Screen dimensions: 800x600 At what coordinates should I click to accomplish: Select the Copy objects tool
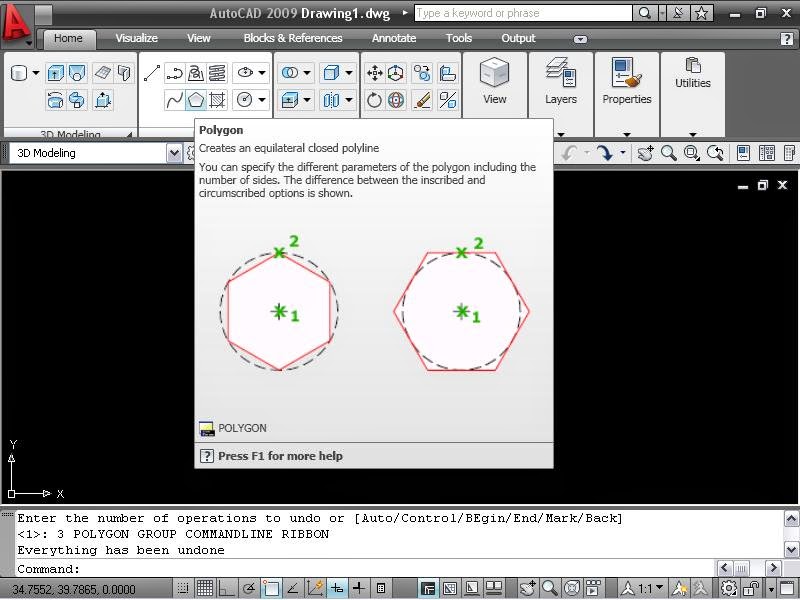pos(422,73)
